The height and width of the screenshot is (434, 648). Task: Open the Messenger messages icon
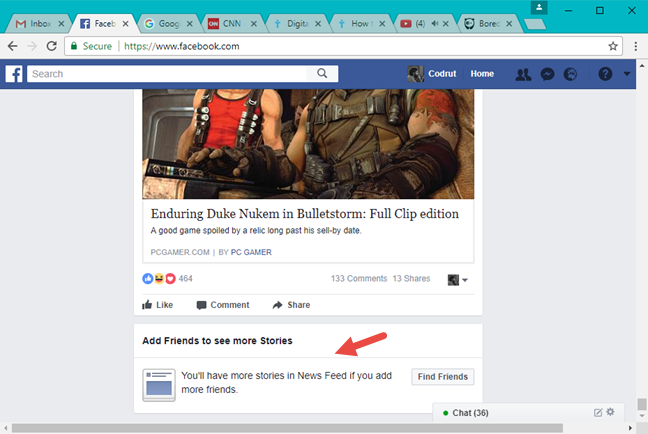coord(547,74)
